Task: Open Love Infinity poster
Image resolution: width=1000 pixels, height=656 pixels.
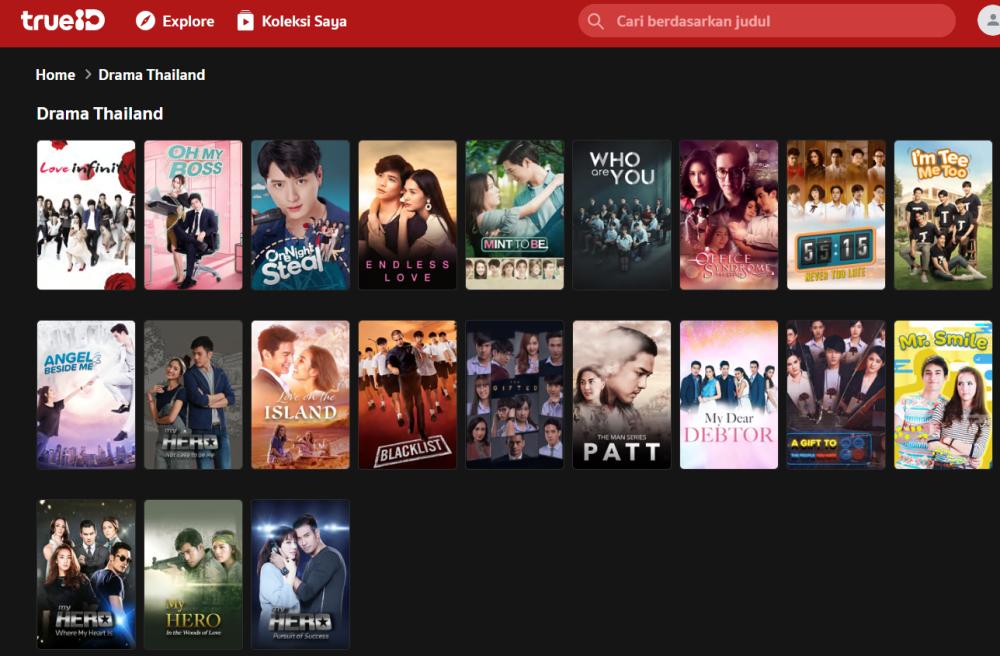Action: click(x=86, y=215)
